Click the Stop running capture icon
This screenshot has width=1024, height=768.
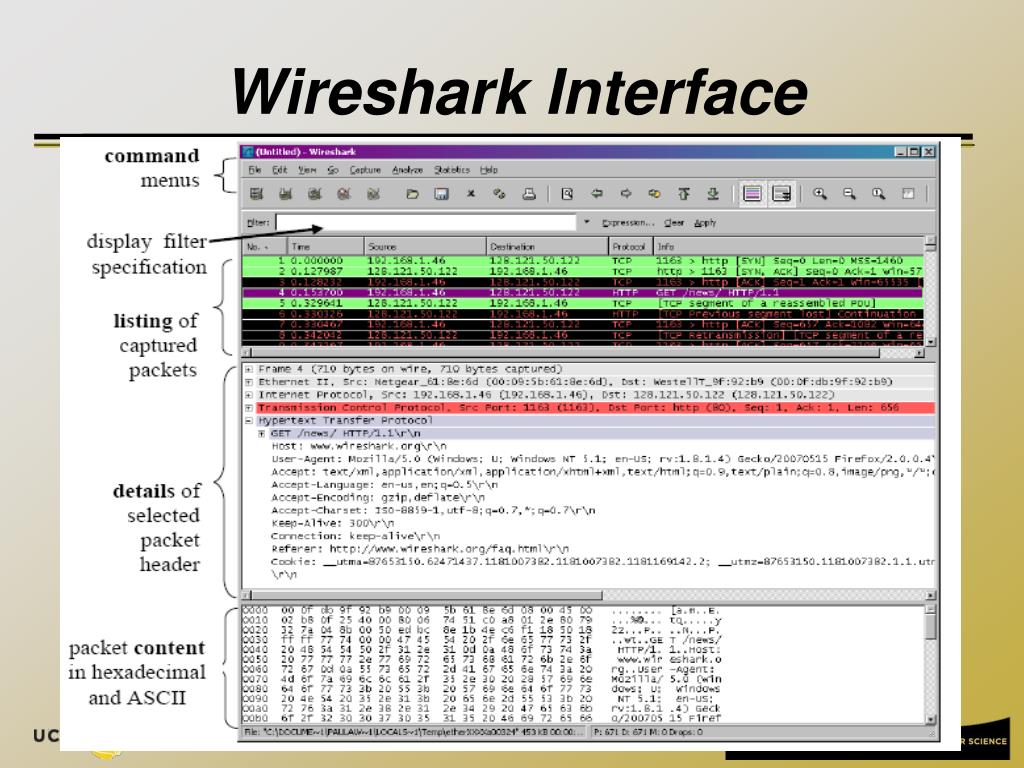pos(344,194)
